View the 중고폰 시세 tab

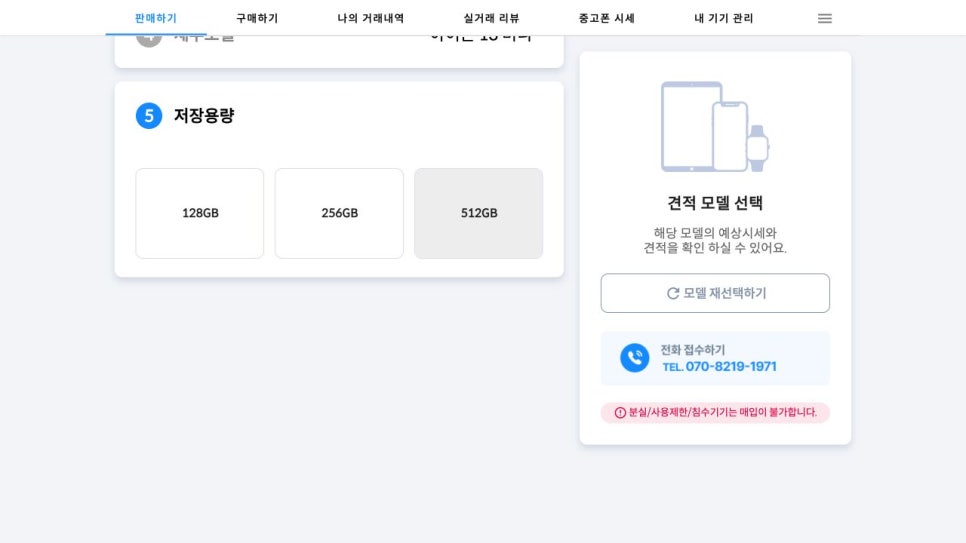tap(606, 18)
